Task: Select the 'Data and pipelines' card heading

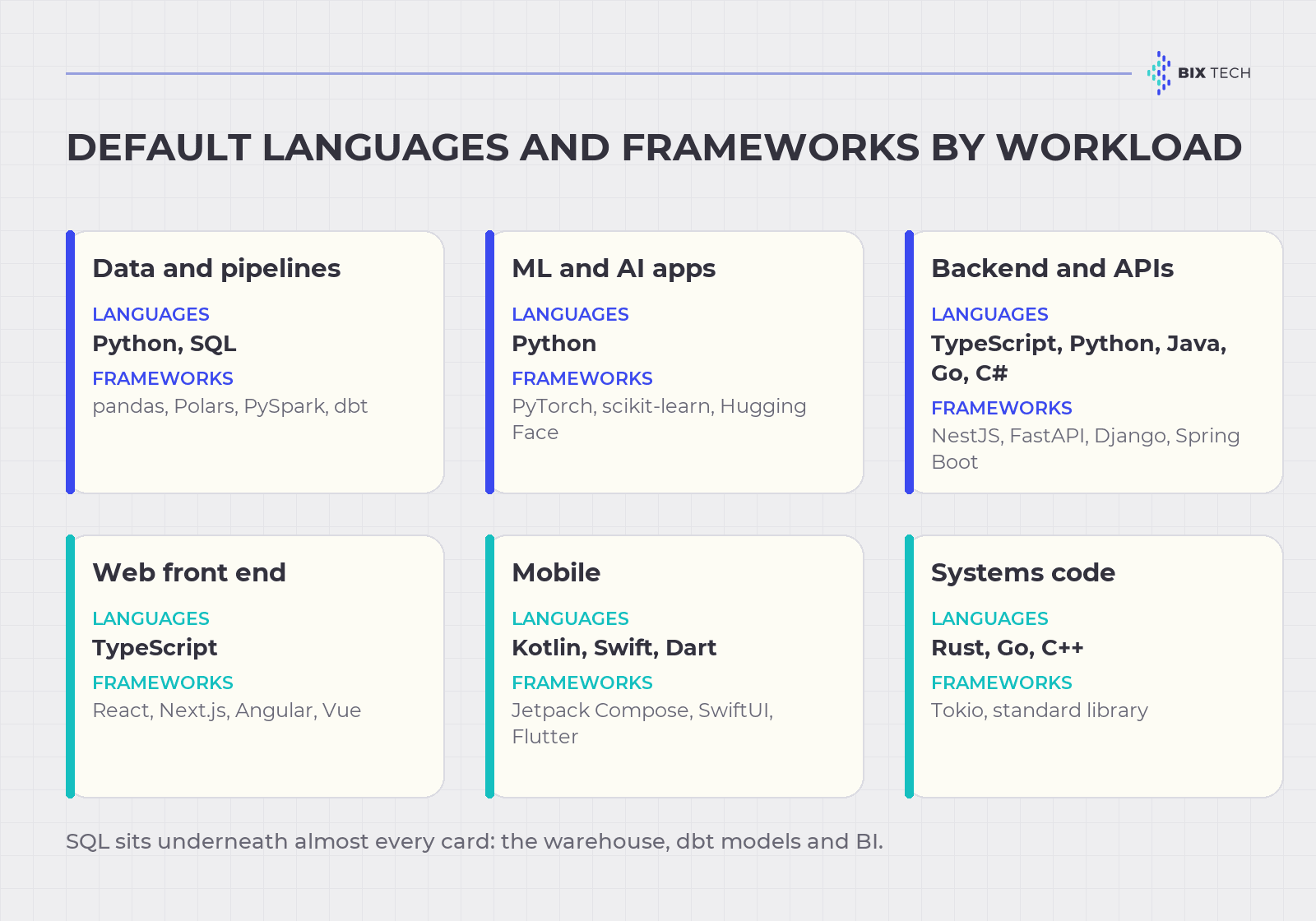Action: [216, 269]
